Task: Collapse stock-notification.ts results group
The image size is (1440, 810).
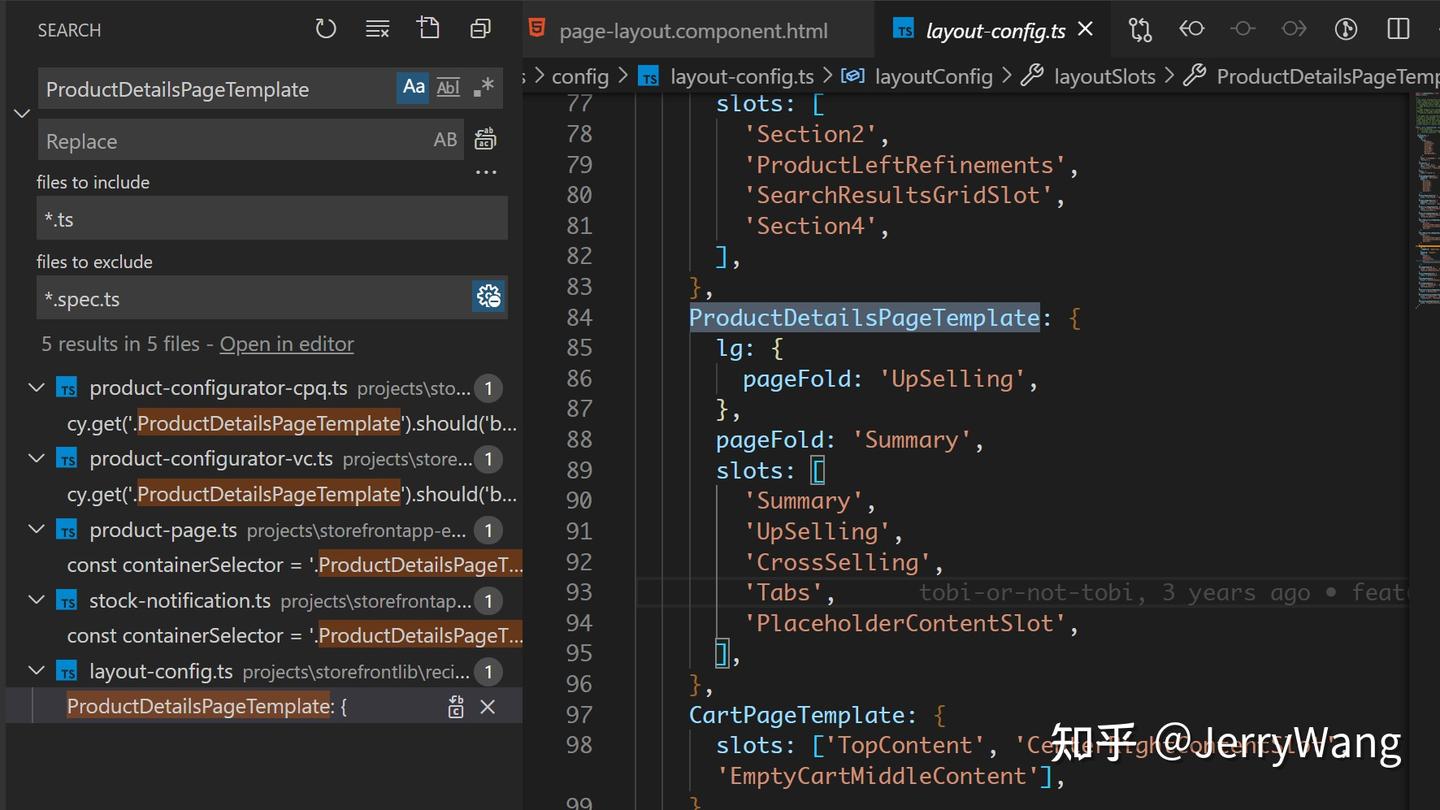Action: tap(37, 601)
